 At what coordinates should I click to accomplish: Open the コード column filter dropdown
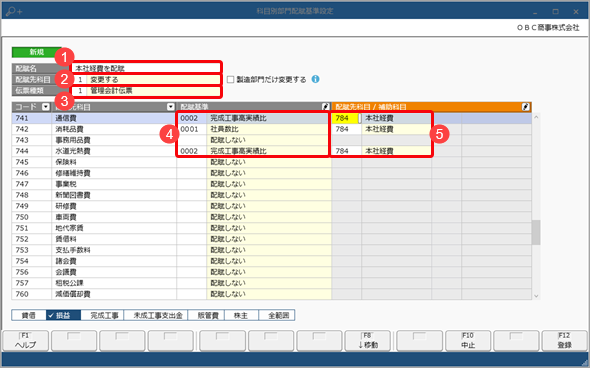click(x=46, y=107)
